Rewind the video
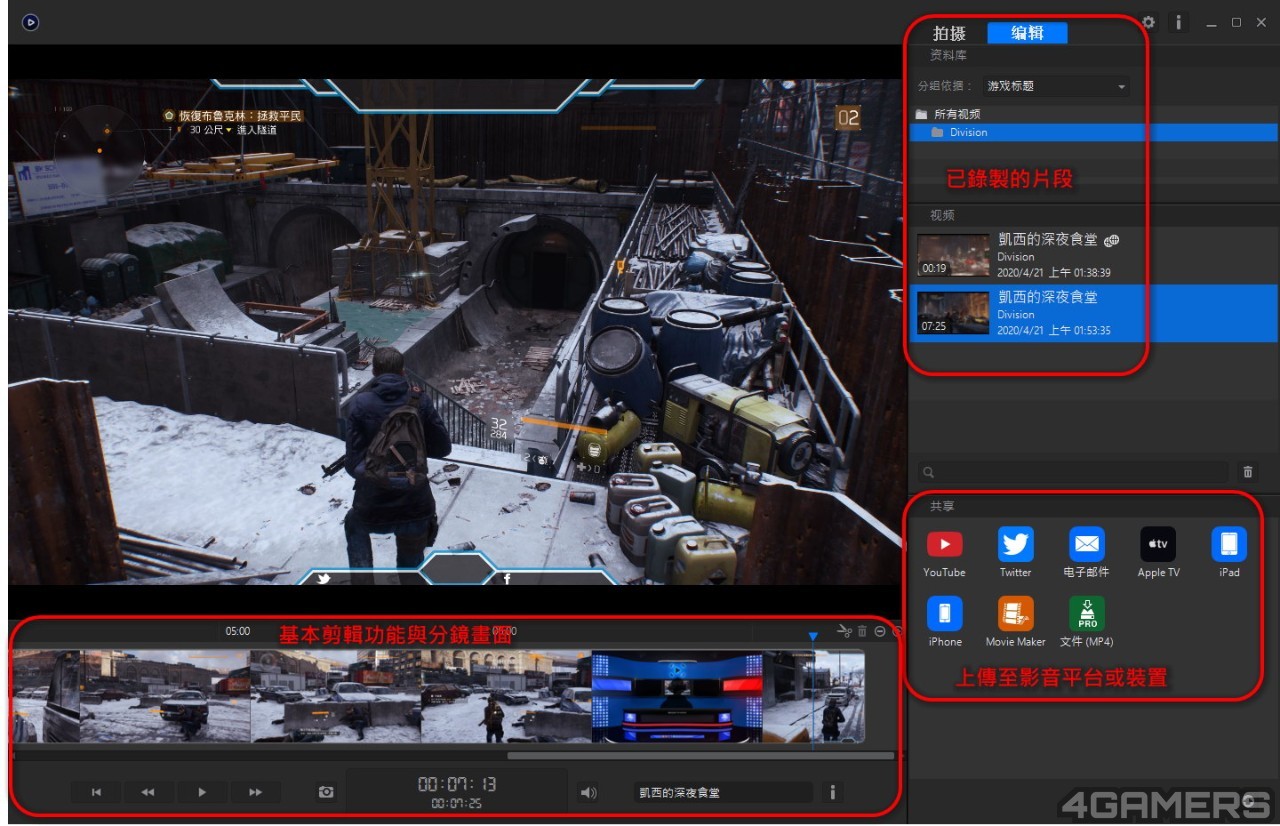This screenshot has height=826, width=1280. point(148,792)
